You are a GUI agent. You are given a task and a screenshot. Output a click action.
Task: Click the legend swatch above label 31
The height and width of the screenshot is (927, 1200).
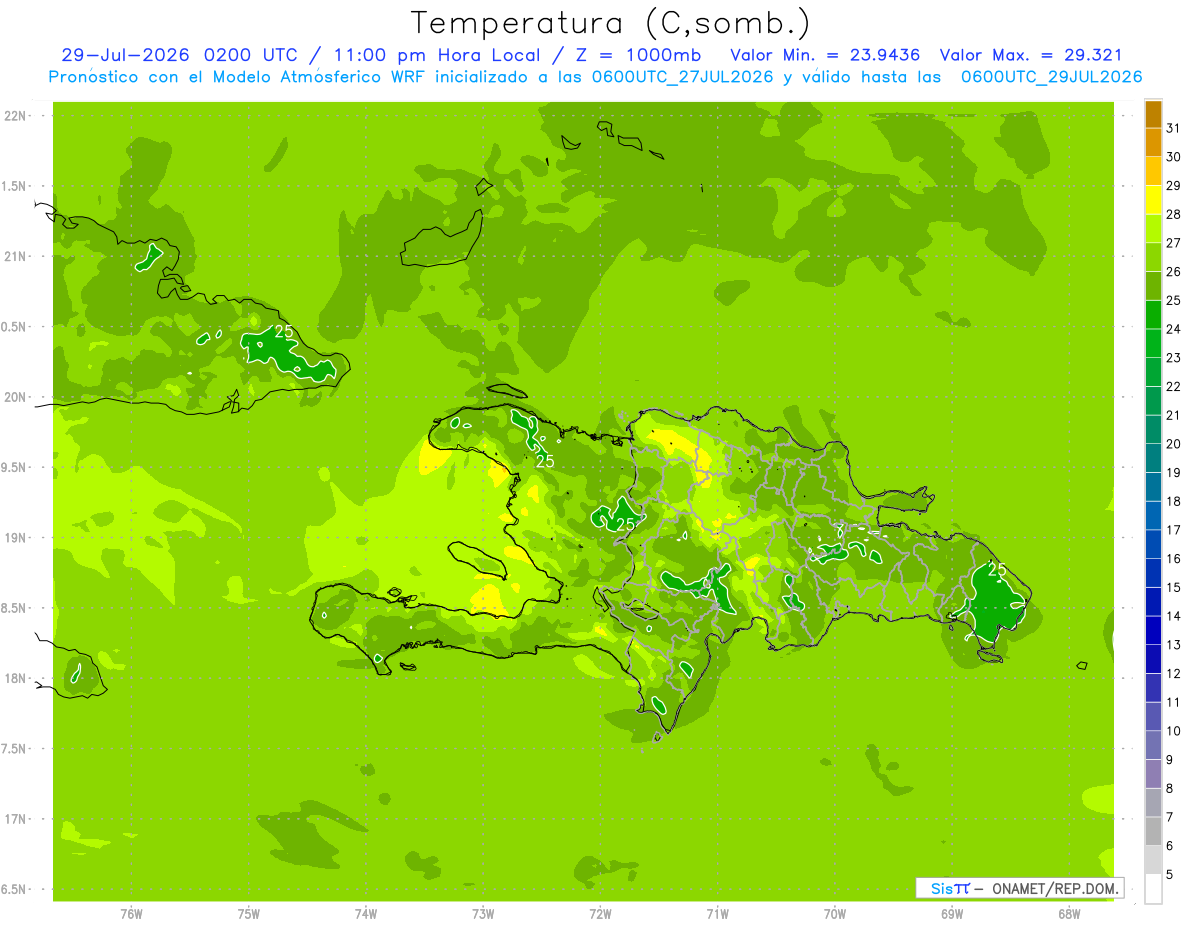click(x=1153, y=114)
